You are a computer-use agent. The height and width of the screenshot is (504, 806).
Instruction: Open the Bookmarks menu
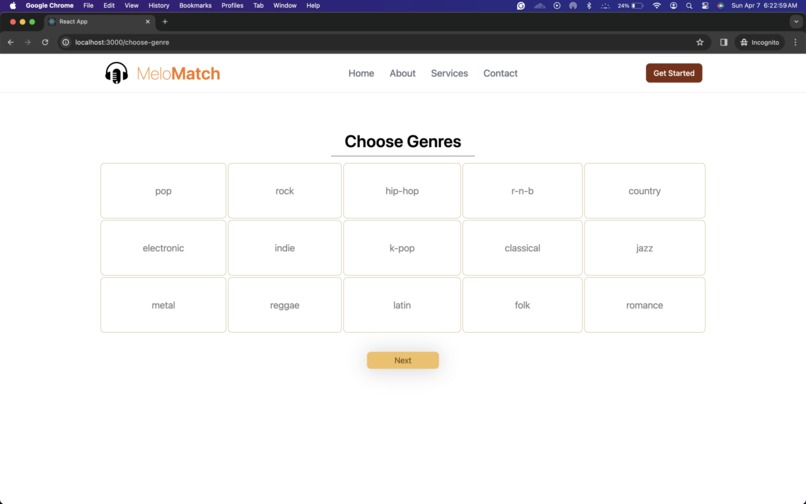[195, 6]
